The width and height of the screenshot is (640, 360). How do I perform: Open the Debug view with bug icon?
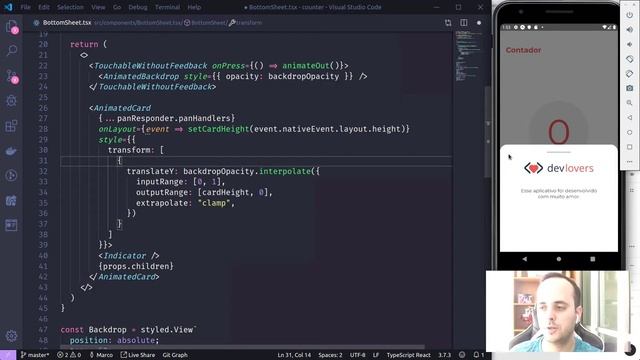coord(11,101)
